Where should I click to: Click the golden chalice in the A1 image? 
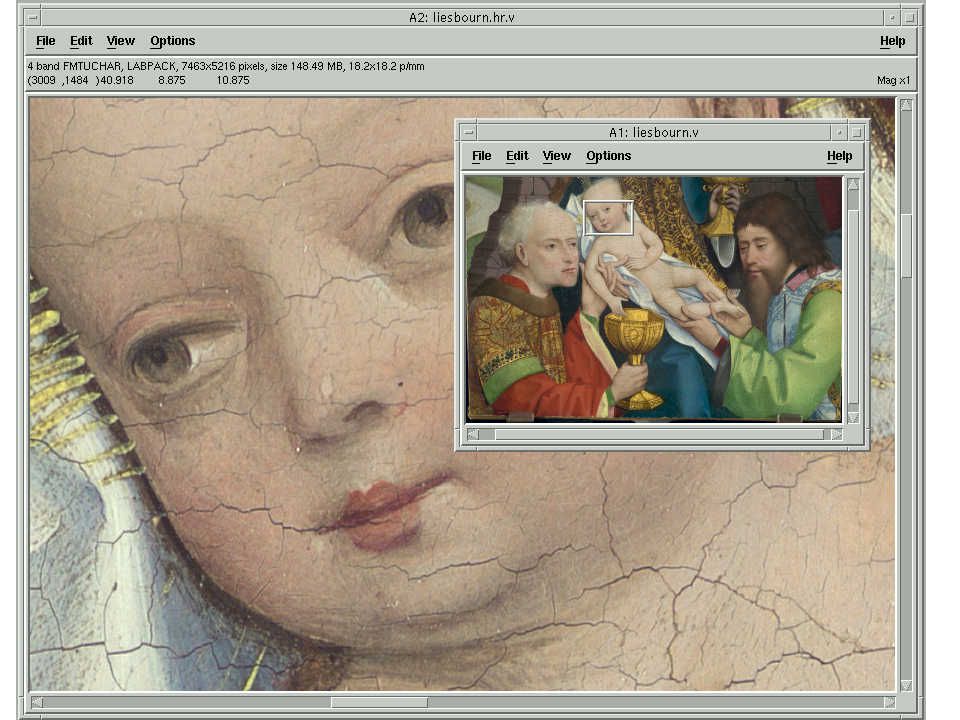[x=636, y=357]
